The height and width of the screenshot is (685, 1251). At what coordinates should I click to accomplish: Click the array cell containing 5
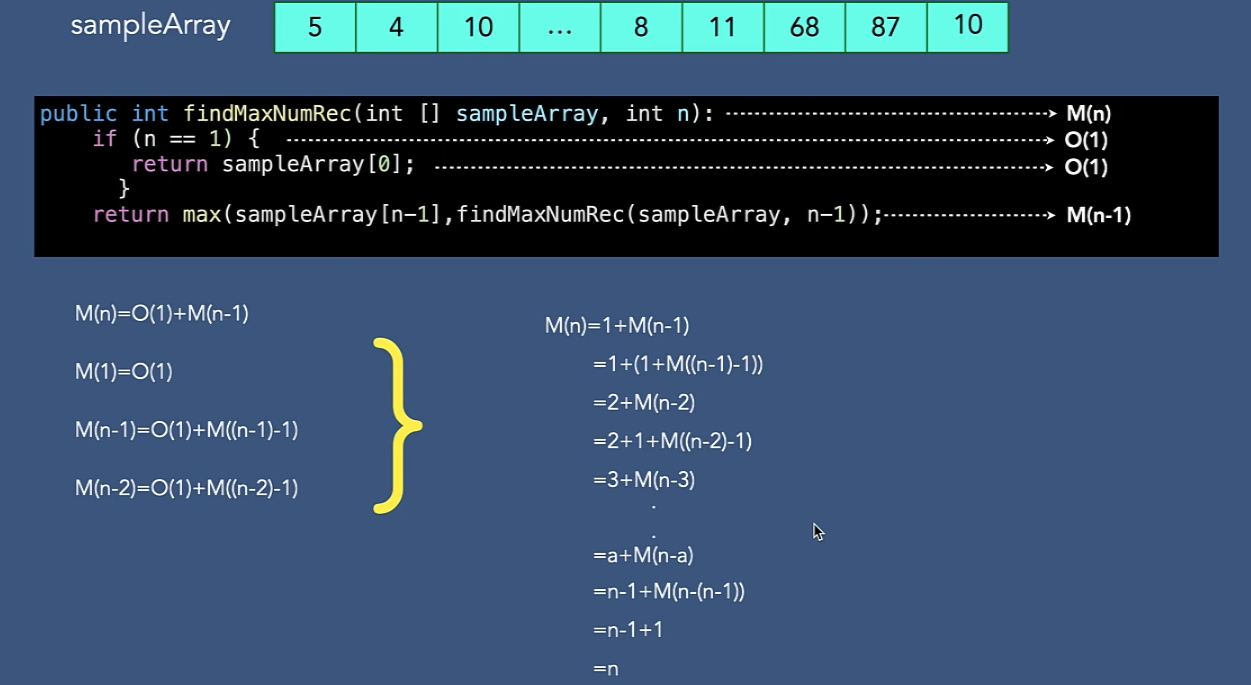point(314,28)
